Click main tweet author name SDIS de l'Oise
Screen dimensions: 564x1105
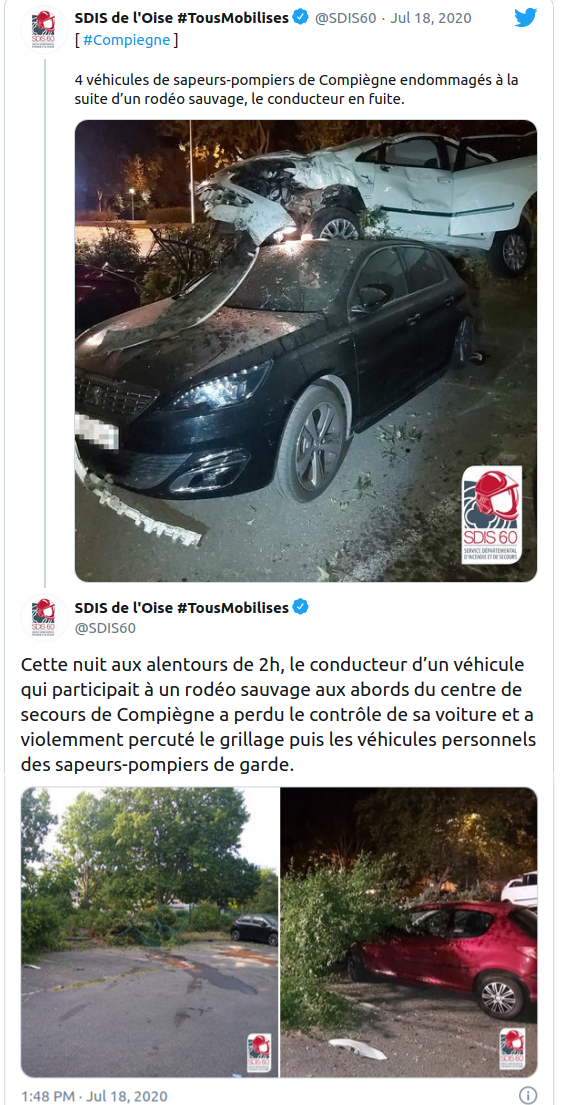pos(182,607)
